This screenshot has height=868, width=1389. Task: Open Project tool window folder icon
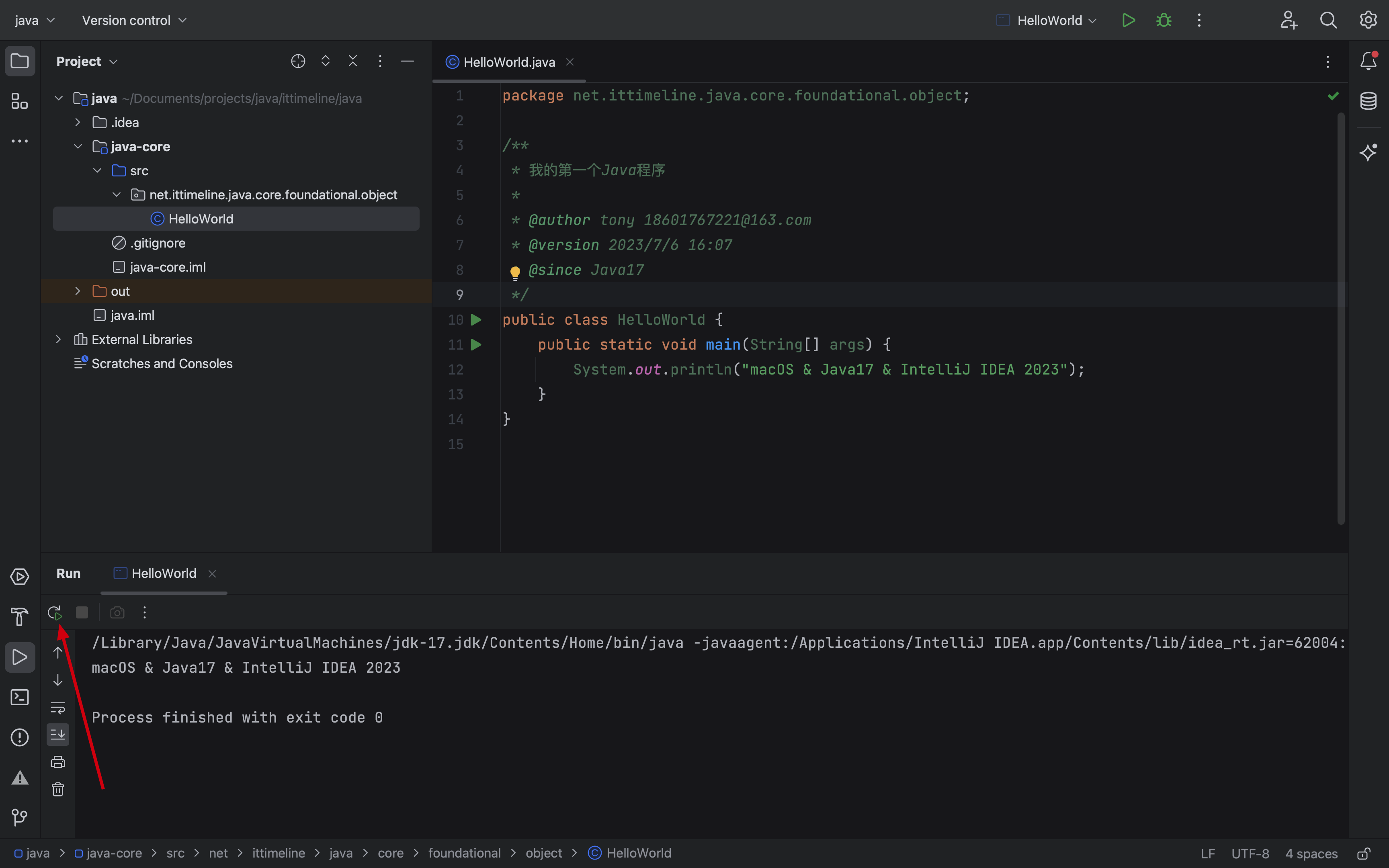pos(20,61)
